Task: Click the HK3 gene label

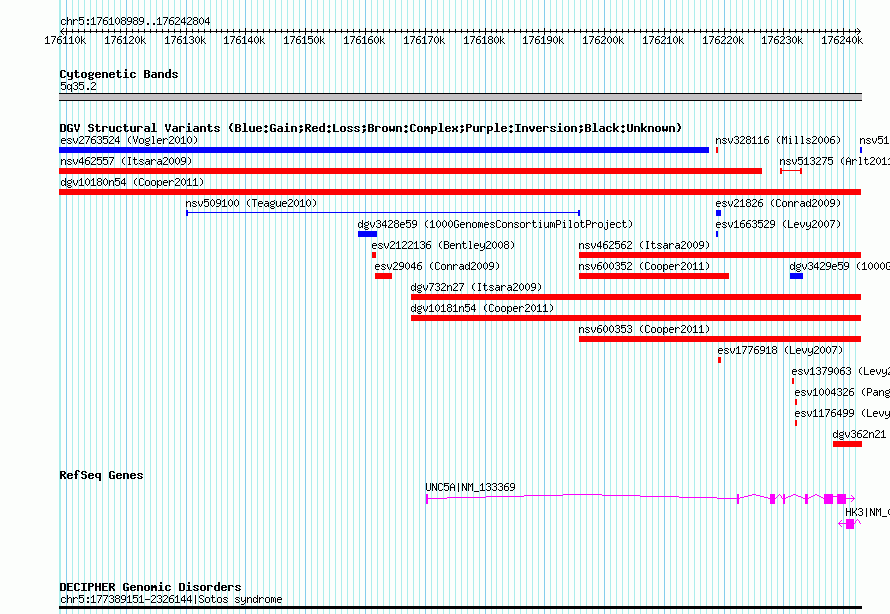Action: pos(867,512)
